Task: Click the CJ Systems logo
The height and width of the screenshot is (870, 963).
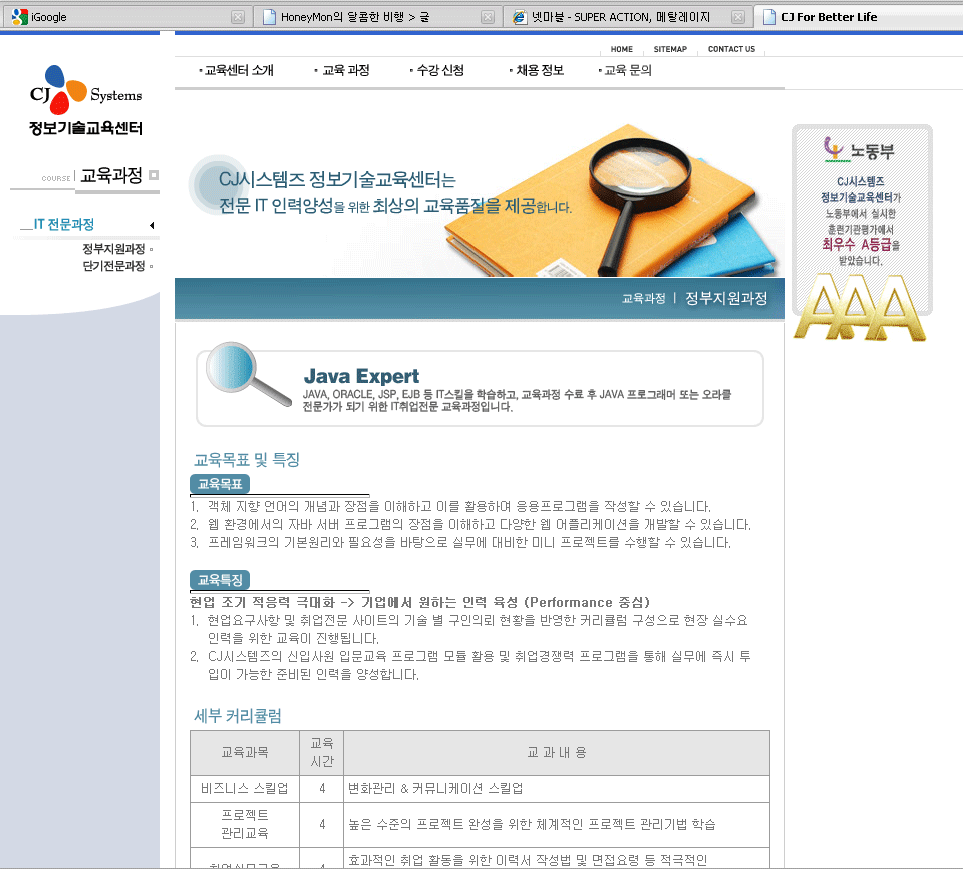Action: coord(86,90)
